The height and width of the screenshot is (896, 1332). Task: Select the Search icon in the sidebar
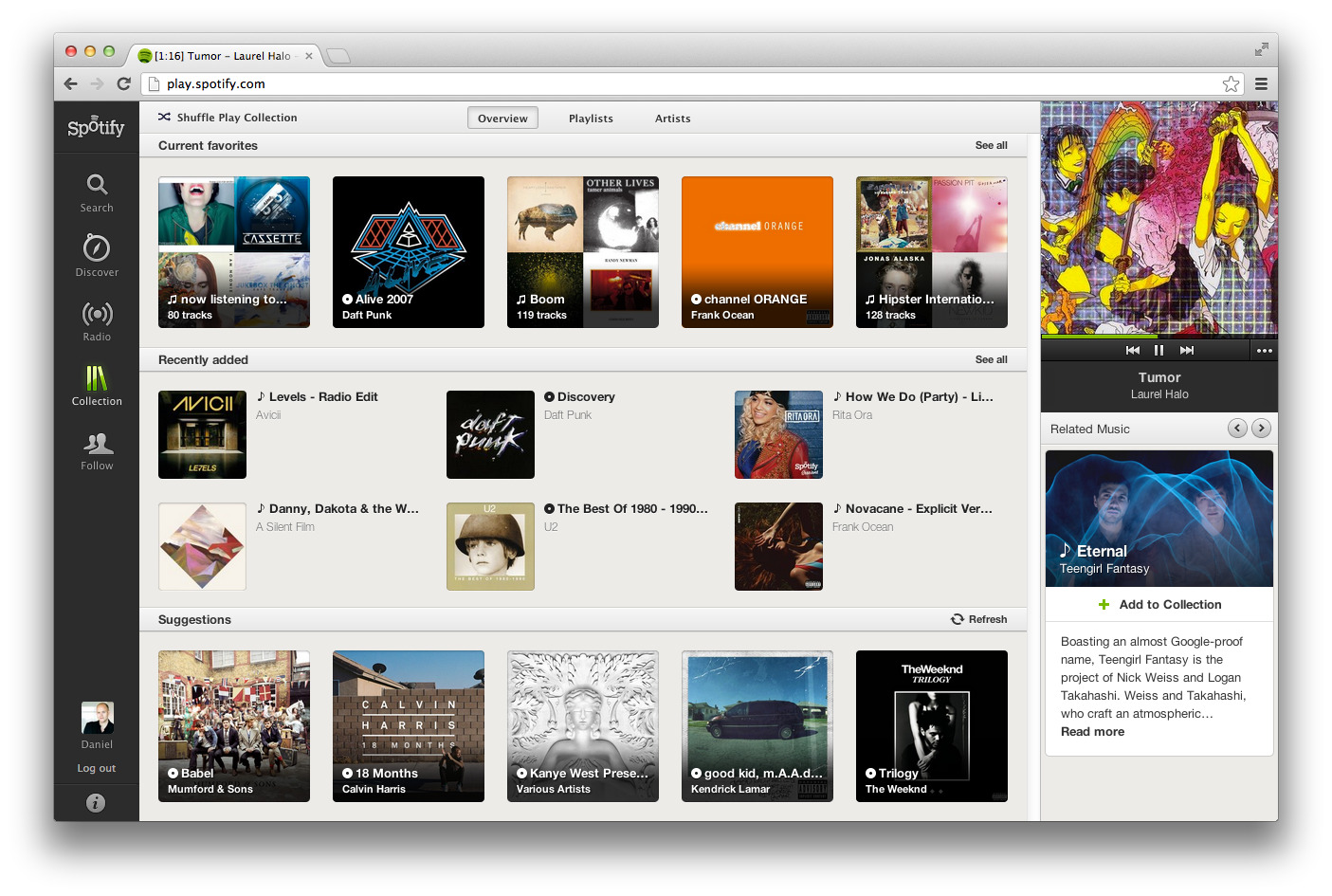pos(96,191)
